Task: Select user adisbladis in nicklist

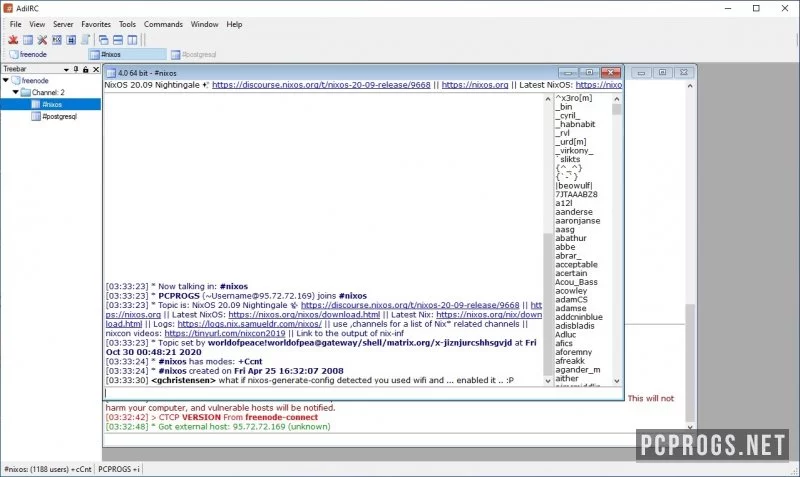Action: [x=574, y=326]
